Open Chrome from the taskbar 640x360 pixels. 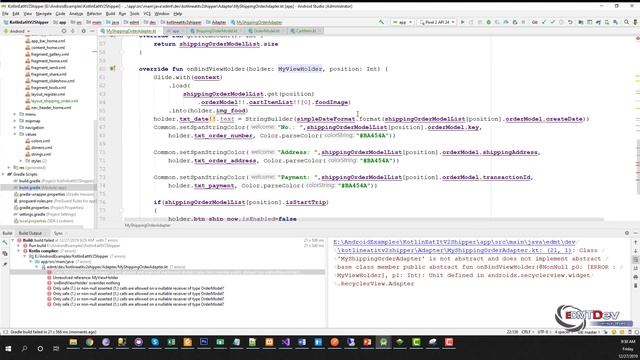point(89,342)
